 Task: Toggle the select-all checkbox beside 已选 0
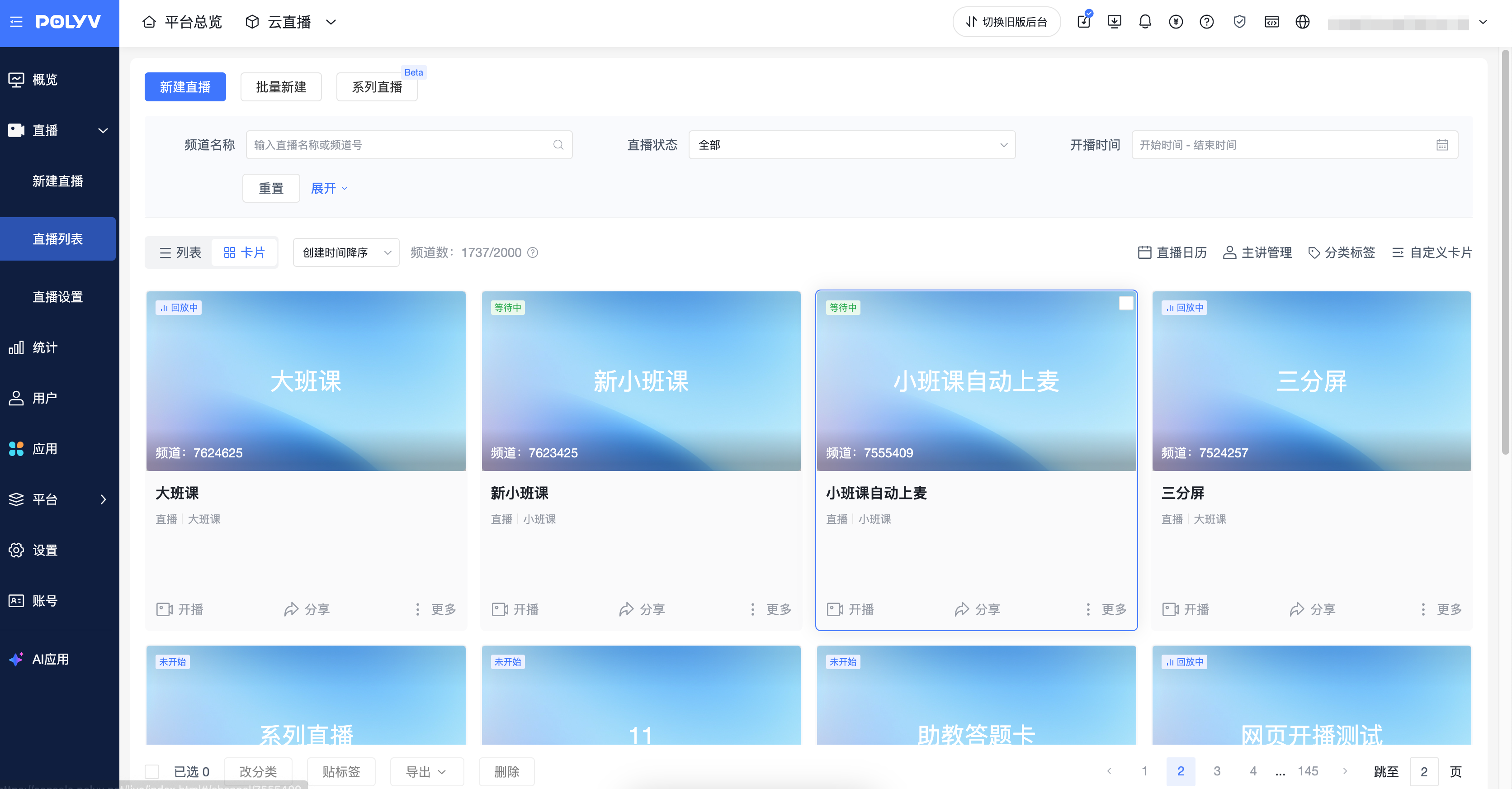coord(152,771)
